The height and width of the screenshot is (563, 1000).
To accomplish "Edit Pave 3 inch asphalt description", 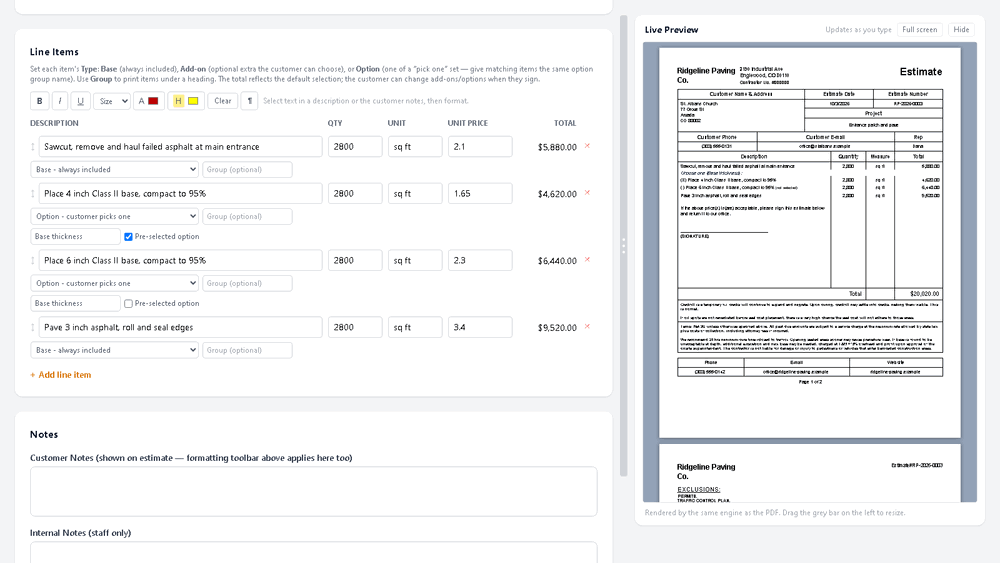I will tap(180, 328).
